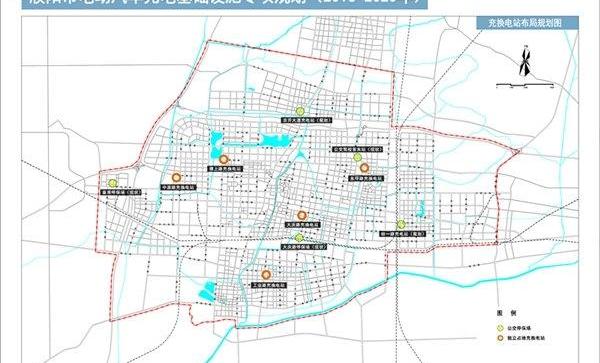The image size is (600, 363).
Task: Click the orange marker beside the cyan lake
Action: coord(224,159)
